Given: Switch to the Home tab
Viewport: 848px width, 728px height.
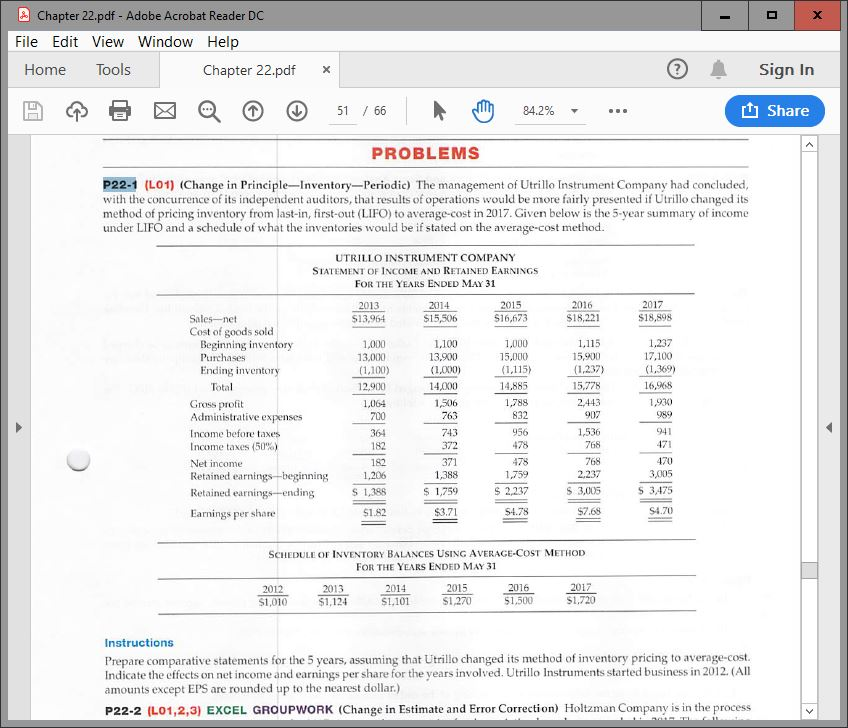Looking at the screenshot, I should point(45,70).
